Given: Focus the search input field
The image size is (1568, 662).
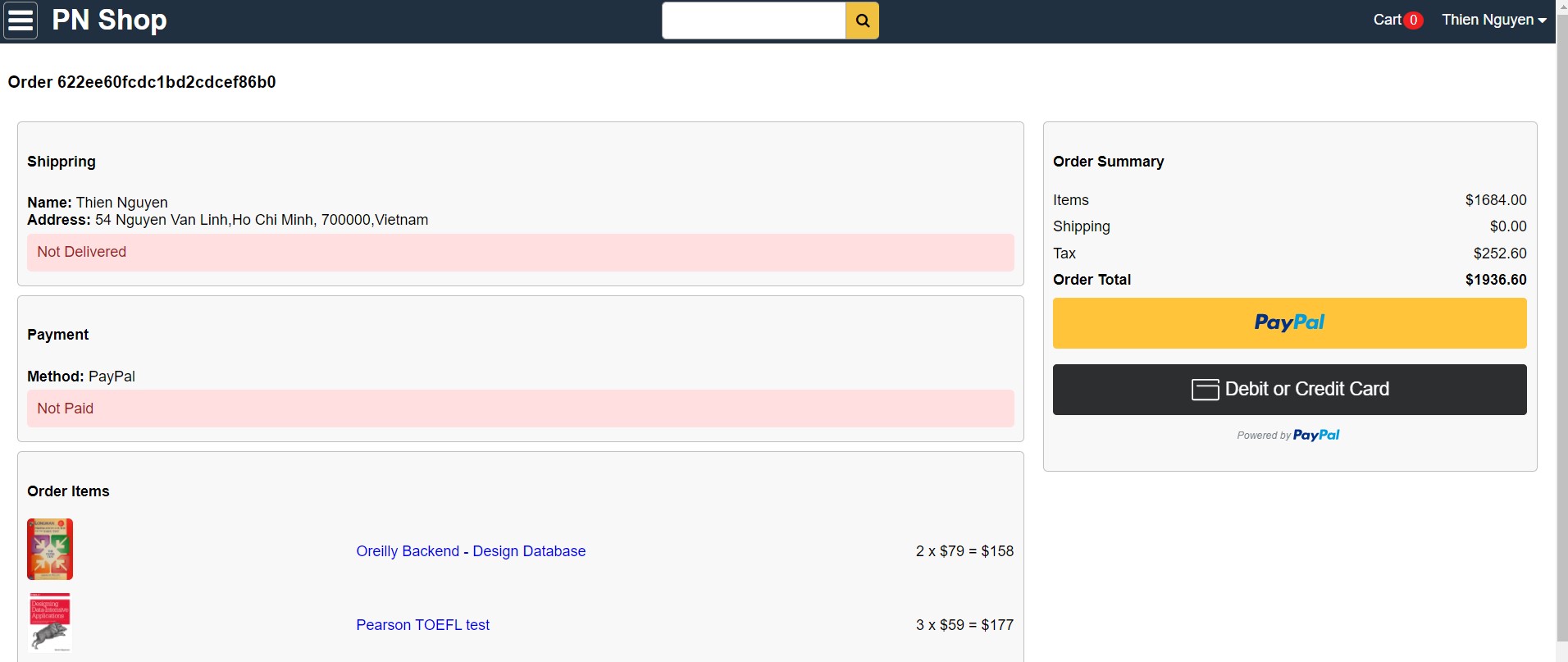Looking at the screenshot, I should (754, 21).
